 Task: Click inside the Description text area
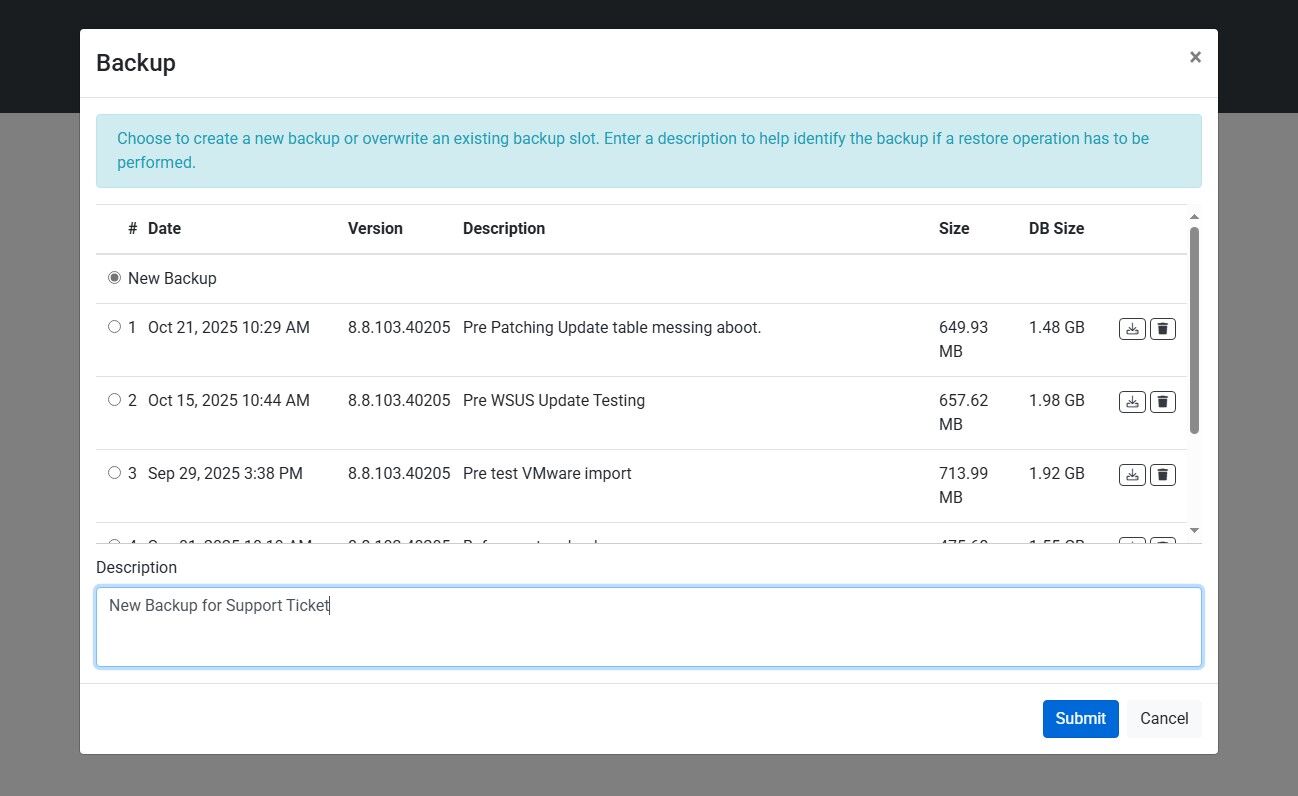(x=649, y=627)
